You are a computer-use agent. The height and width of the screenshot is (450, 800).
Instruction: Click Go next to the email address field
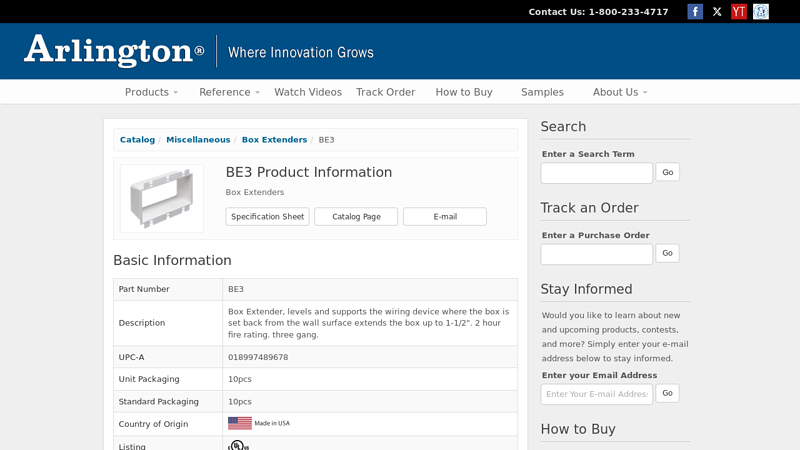click(667, 393)
